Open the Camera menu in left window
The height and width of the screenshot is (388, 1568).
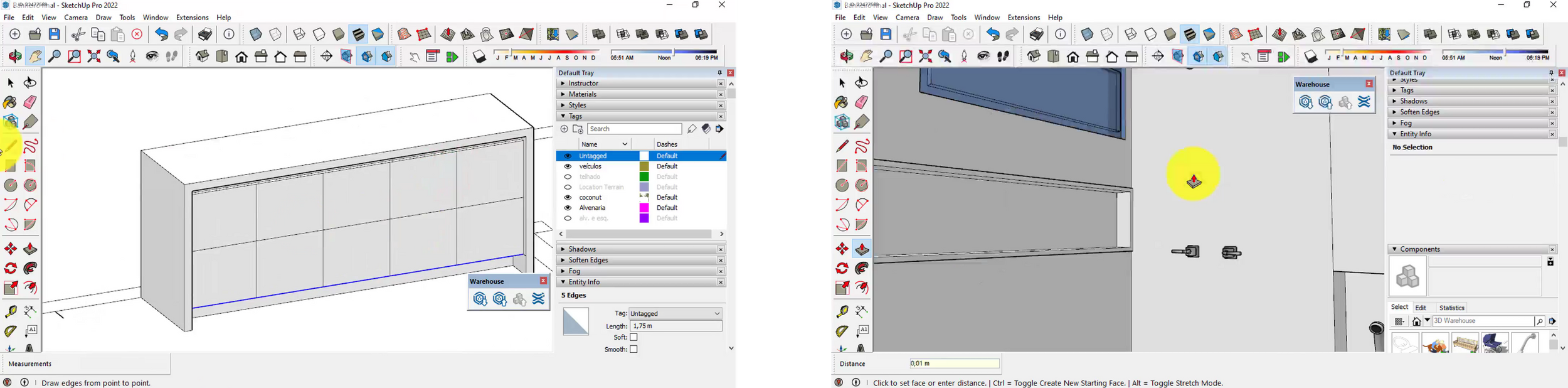click(76, 18)
